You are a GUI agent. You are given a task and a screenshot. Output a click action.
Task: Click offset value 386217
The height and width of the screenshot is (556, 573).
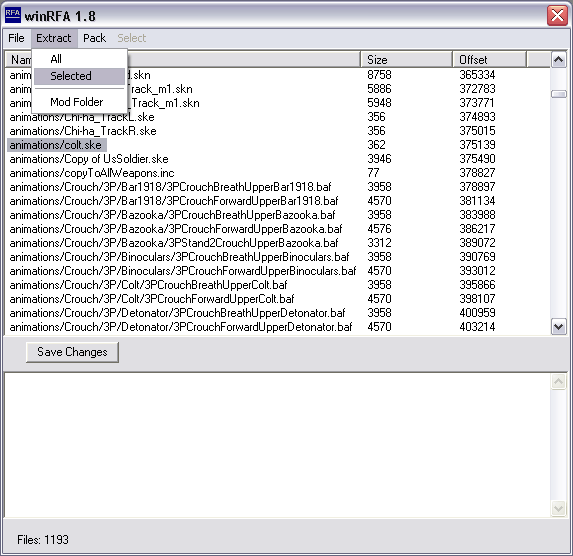click(x=477, y=229)
